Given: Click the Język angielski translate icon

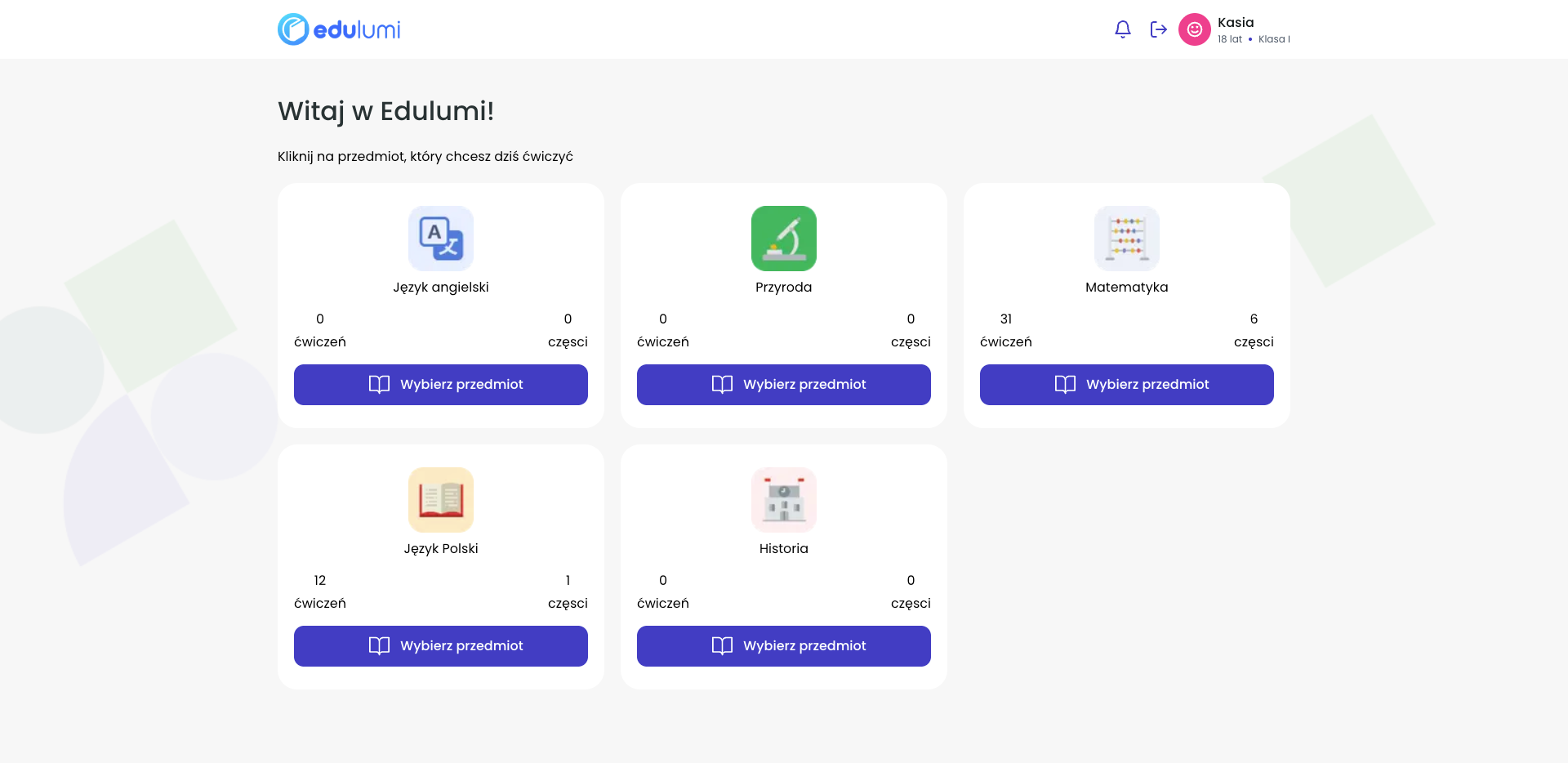Looking at the screenshot, I should coord(441,239).
